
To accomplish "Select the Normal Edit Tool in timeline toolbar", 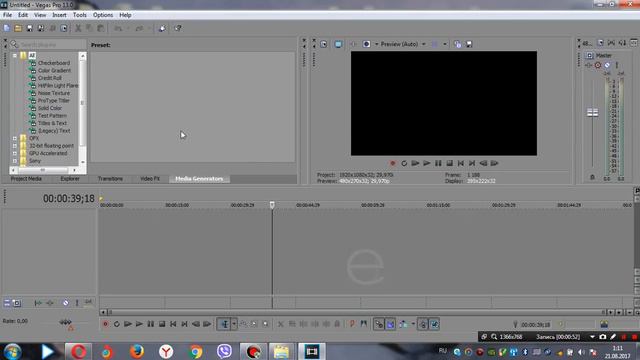I will [x=224, y=324].
